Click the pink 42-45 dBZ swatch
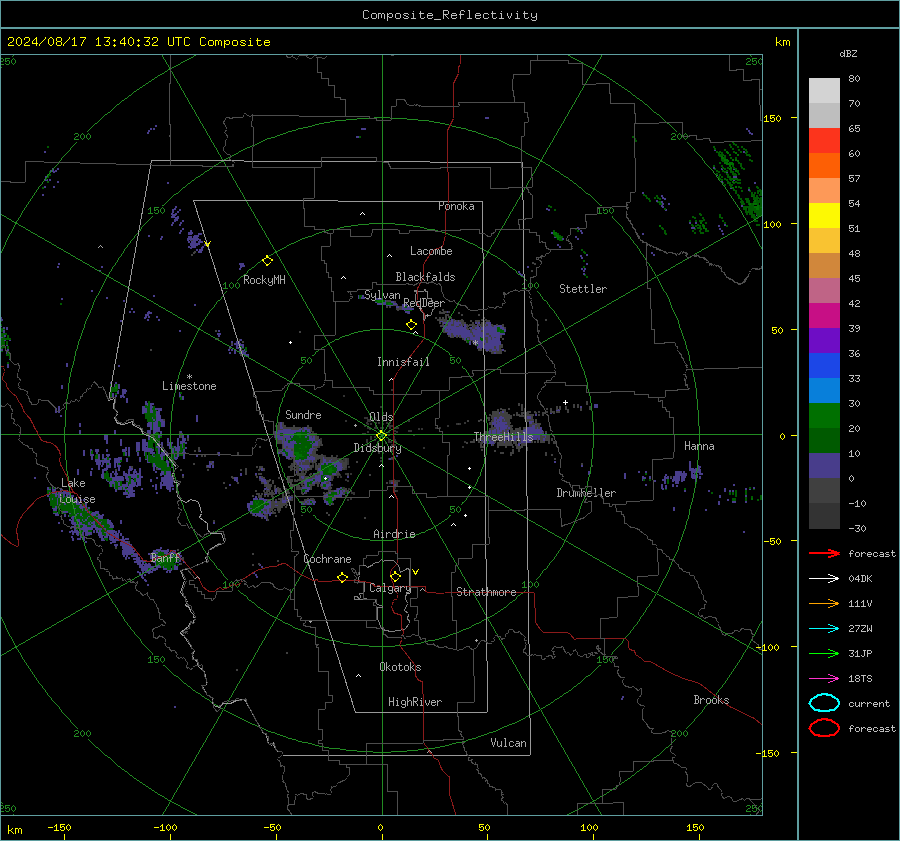Viewport: 900px width, 841px height. pos(824,291)
